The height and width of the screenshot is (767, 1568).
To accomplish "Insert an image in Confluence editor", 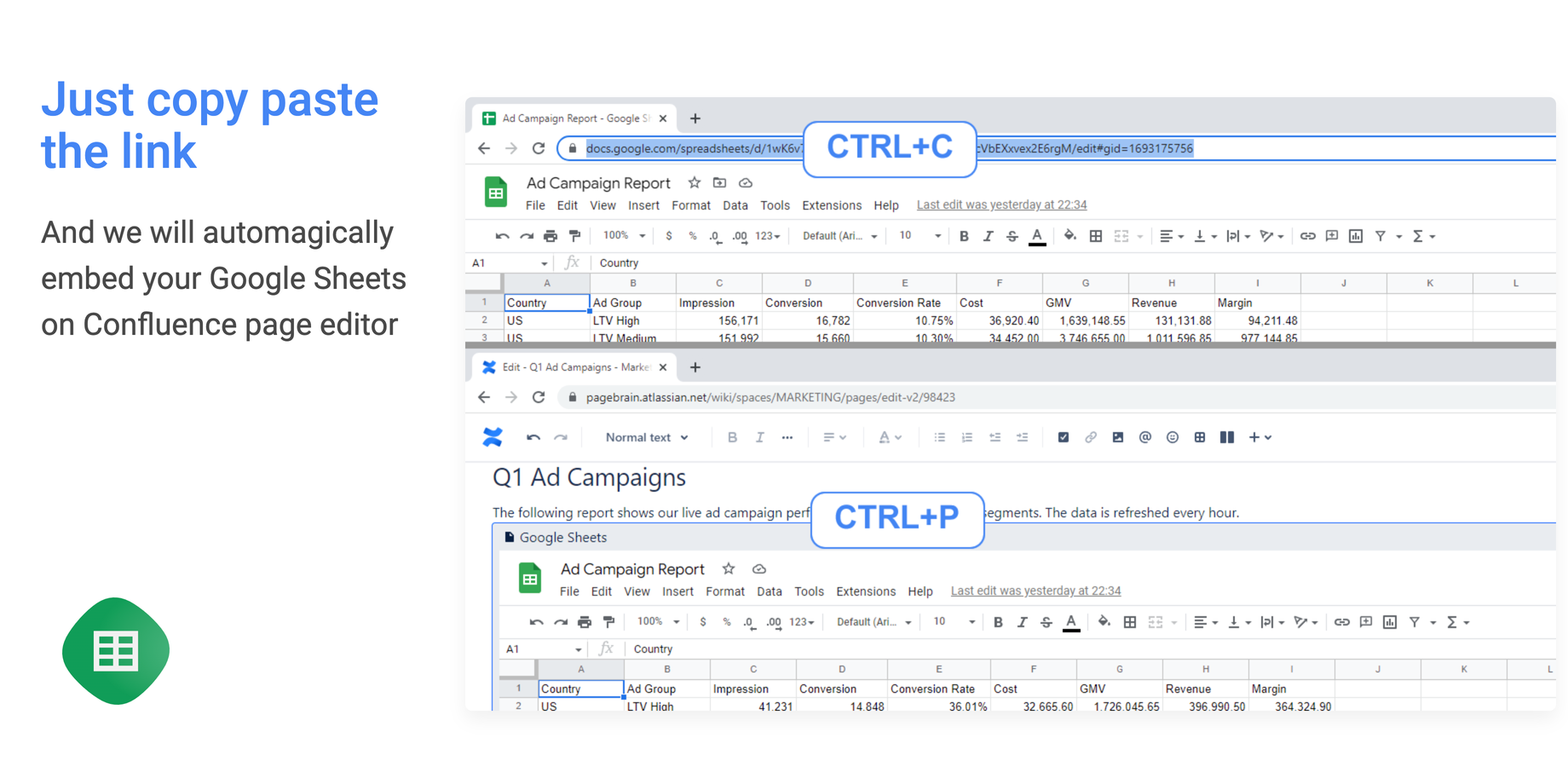I will (x=1118, y=437).
